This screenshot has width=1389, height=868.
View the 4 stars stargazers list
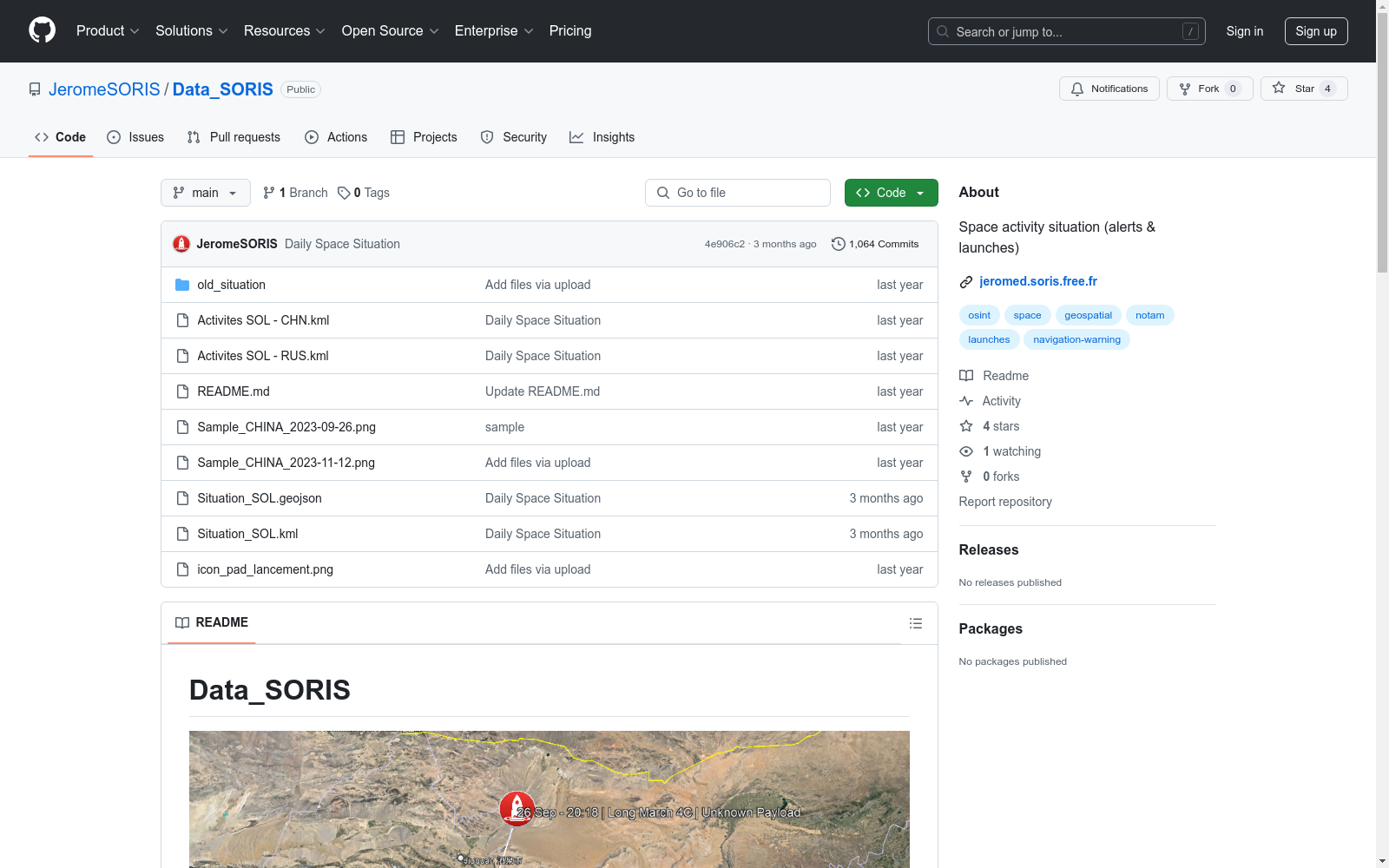(x=990, y=426)
